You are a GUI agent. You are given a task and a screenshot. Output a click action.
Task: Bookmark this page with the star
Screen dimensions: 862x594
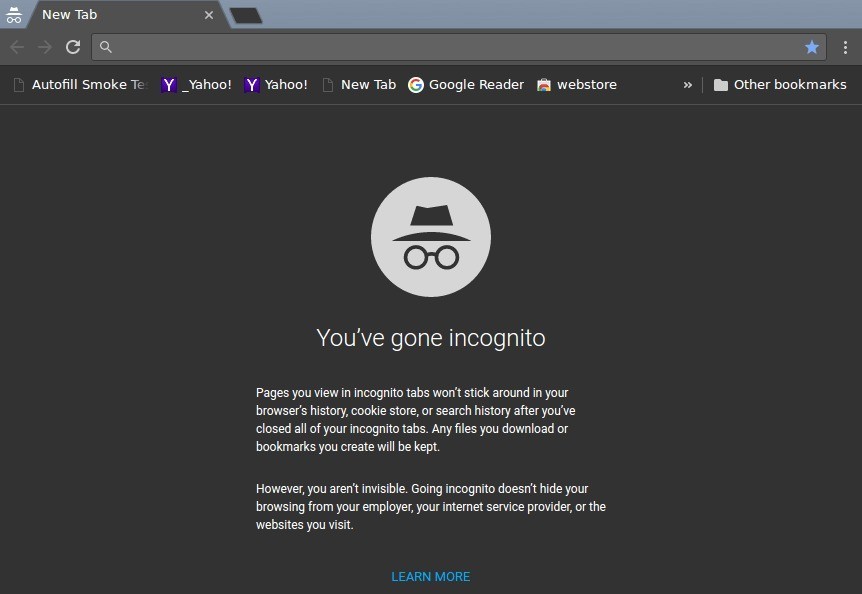coord(812,46)
